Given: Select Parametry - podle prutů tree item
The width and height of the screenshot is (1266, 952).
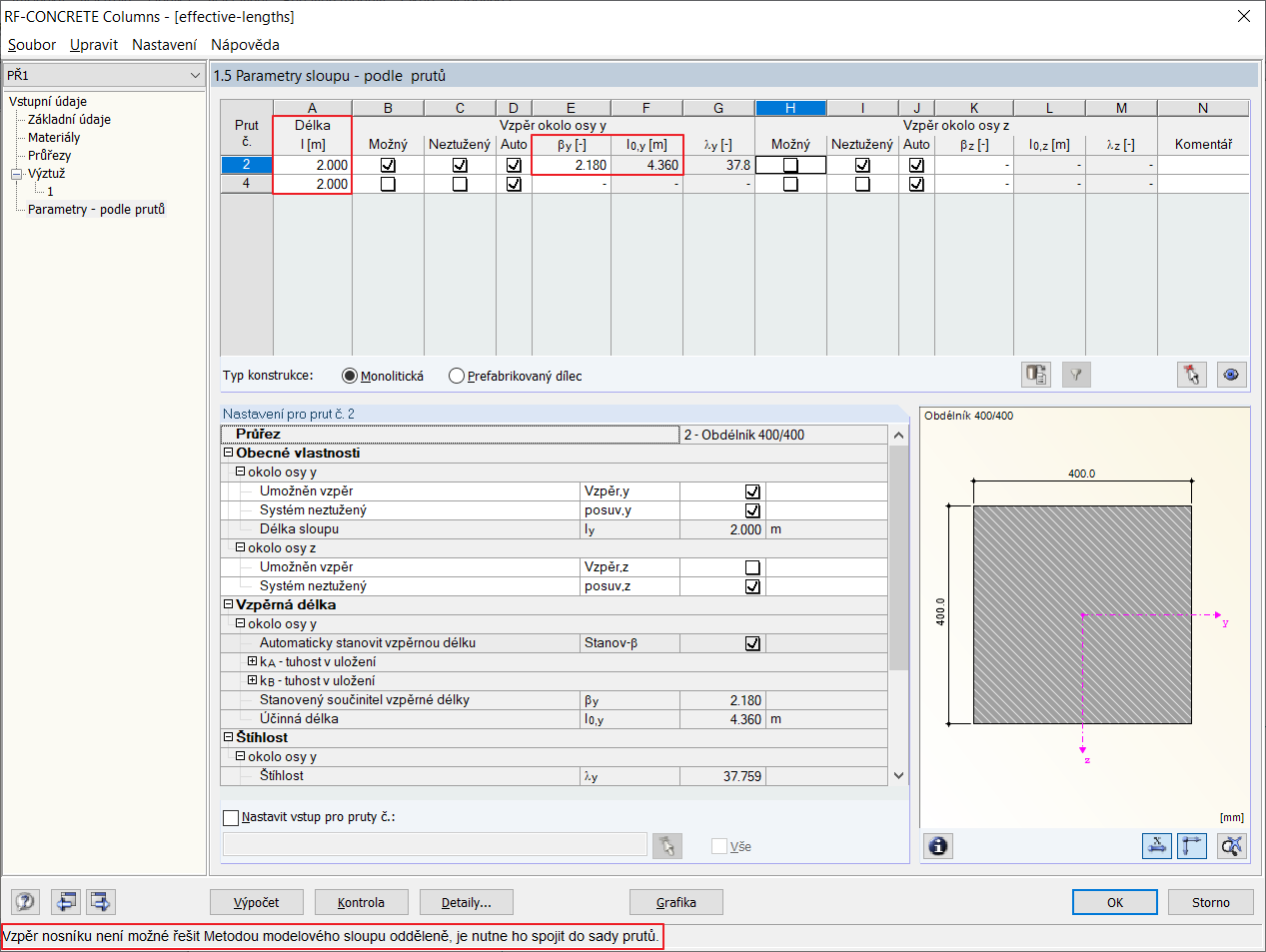Looking at the screenshot, I should point(96,210).
